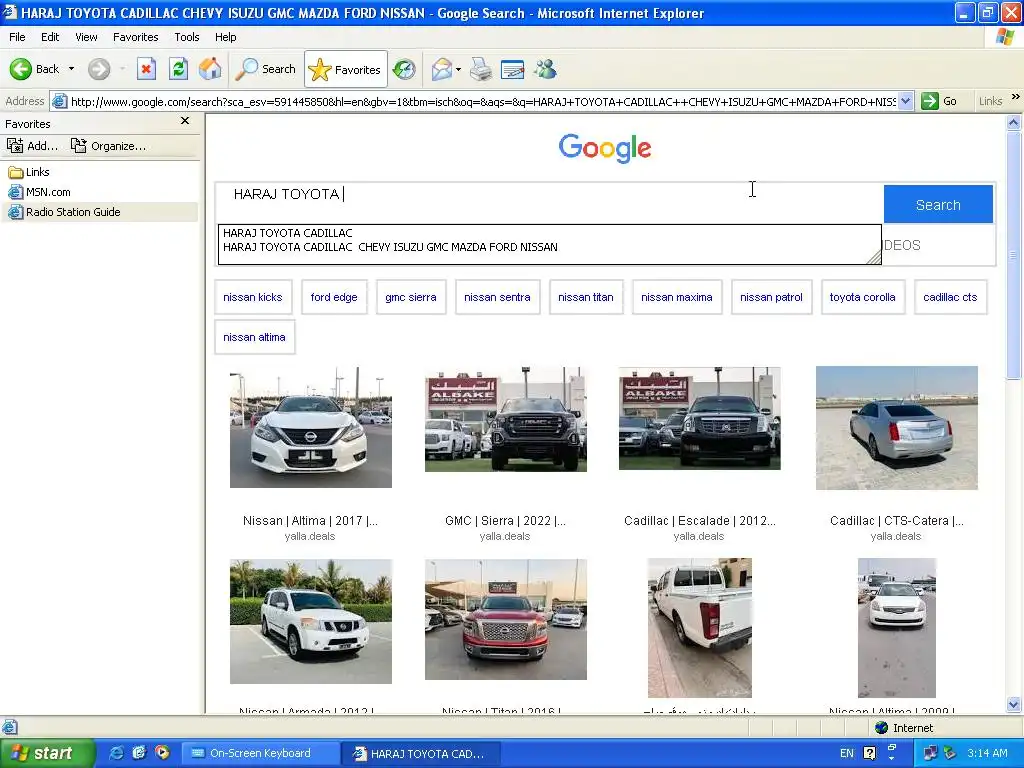Image resolution: width=1024 pixels, height=768 pixels.
Task: Open Radio Station Guide favorite
Action: point(64,212)
